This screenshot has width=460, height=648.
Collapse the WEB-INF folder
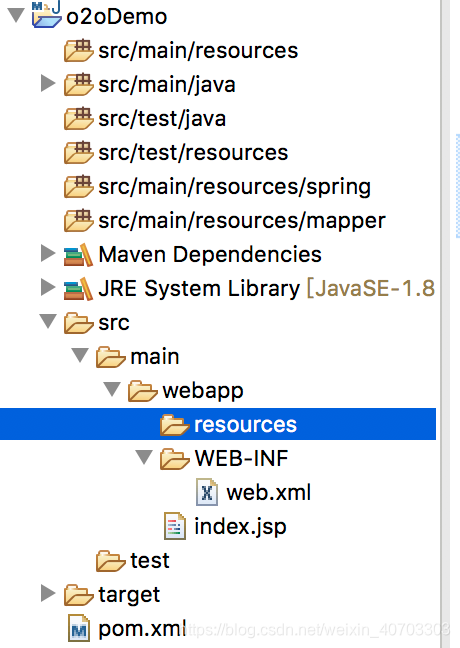[144, 457]
